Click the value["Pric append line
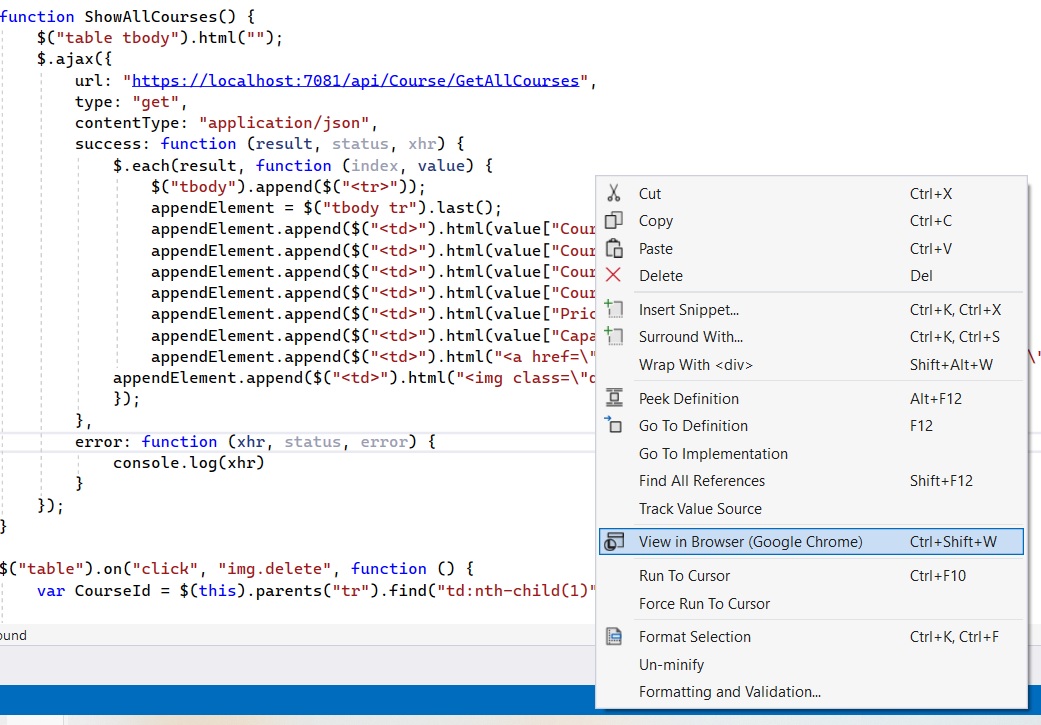 click(373, 314)
